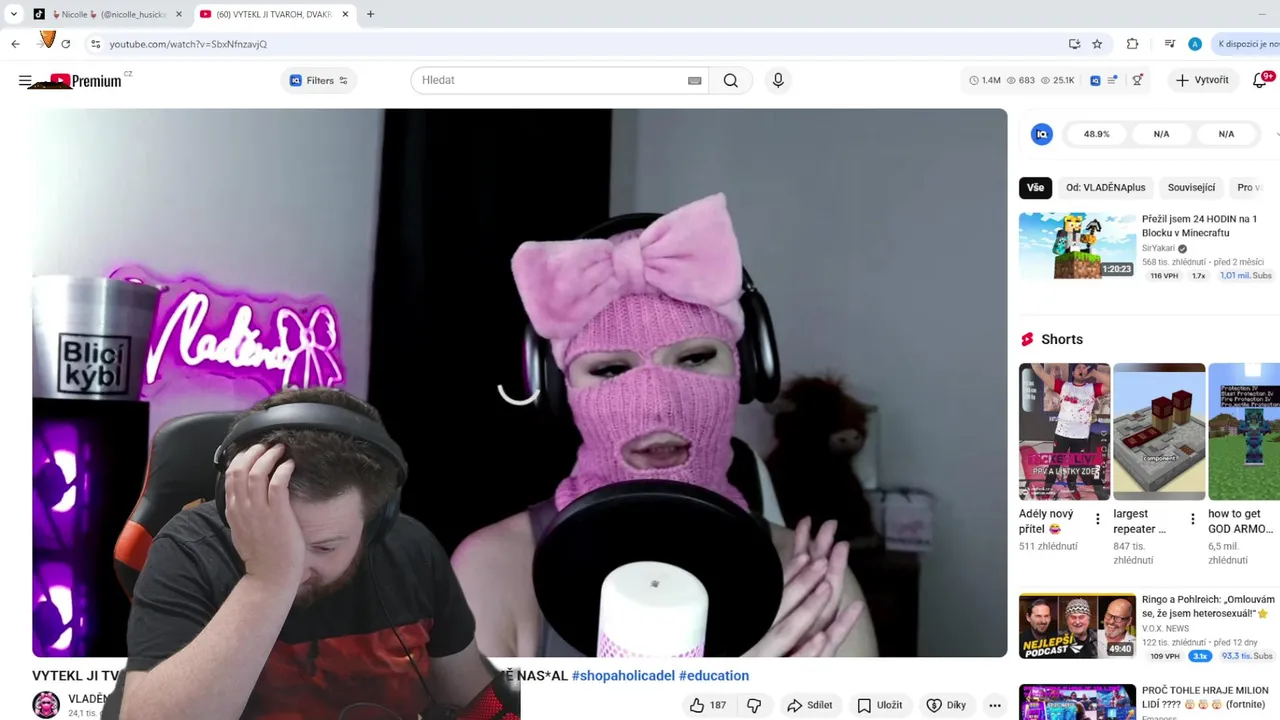Open V.O.X. NEWS channel link
Screen dimensions: 1280x720
[x=1166, y=629]
